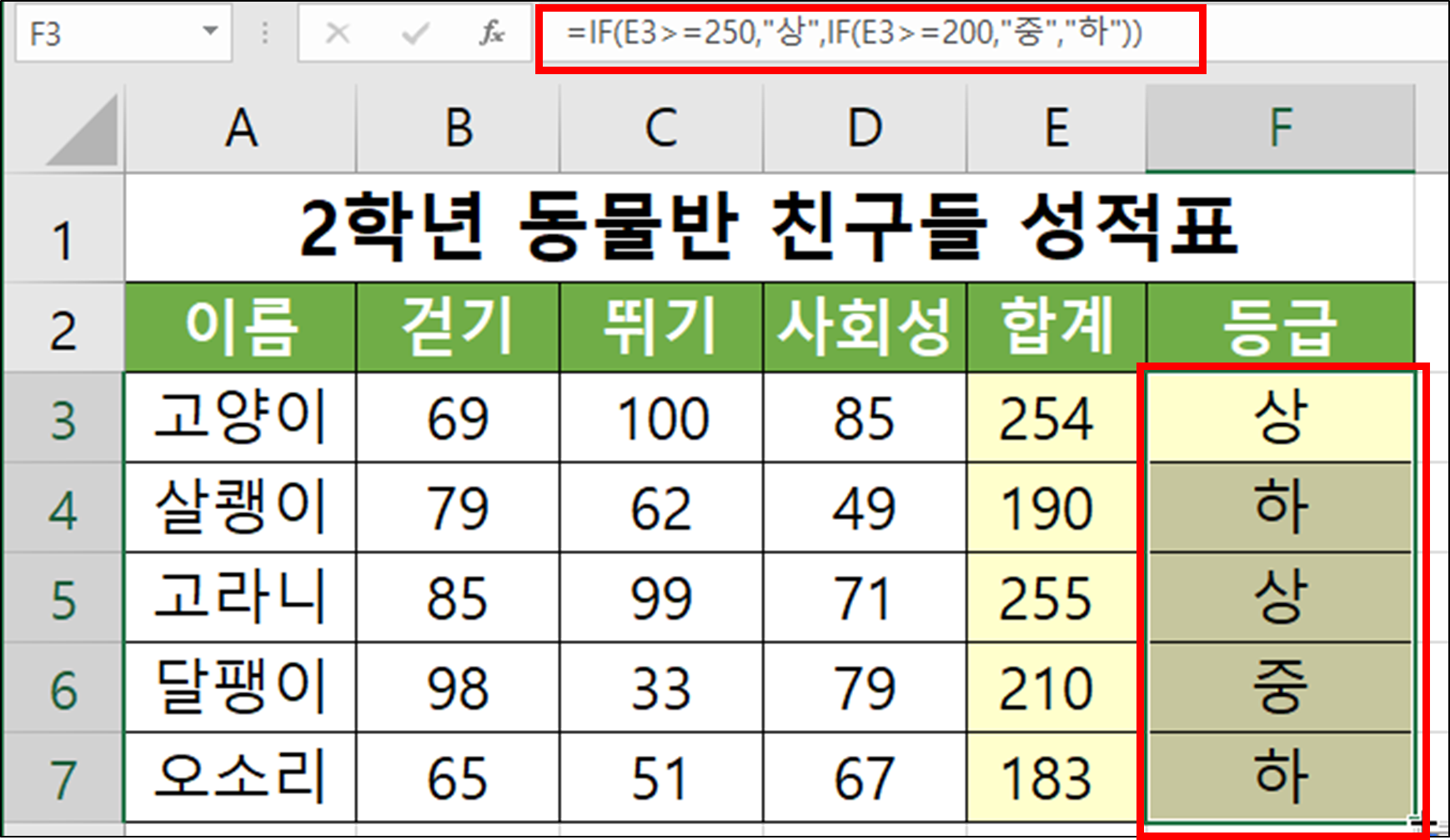Select 살쾡이's grade cell in row 4
The height and width of the screenshot is (840, 1450).
(x=1281, y=507)
